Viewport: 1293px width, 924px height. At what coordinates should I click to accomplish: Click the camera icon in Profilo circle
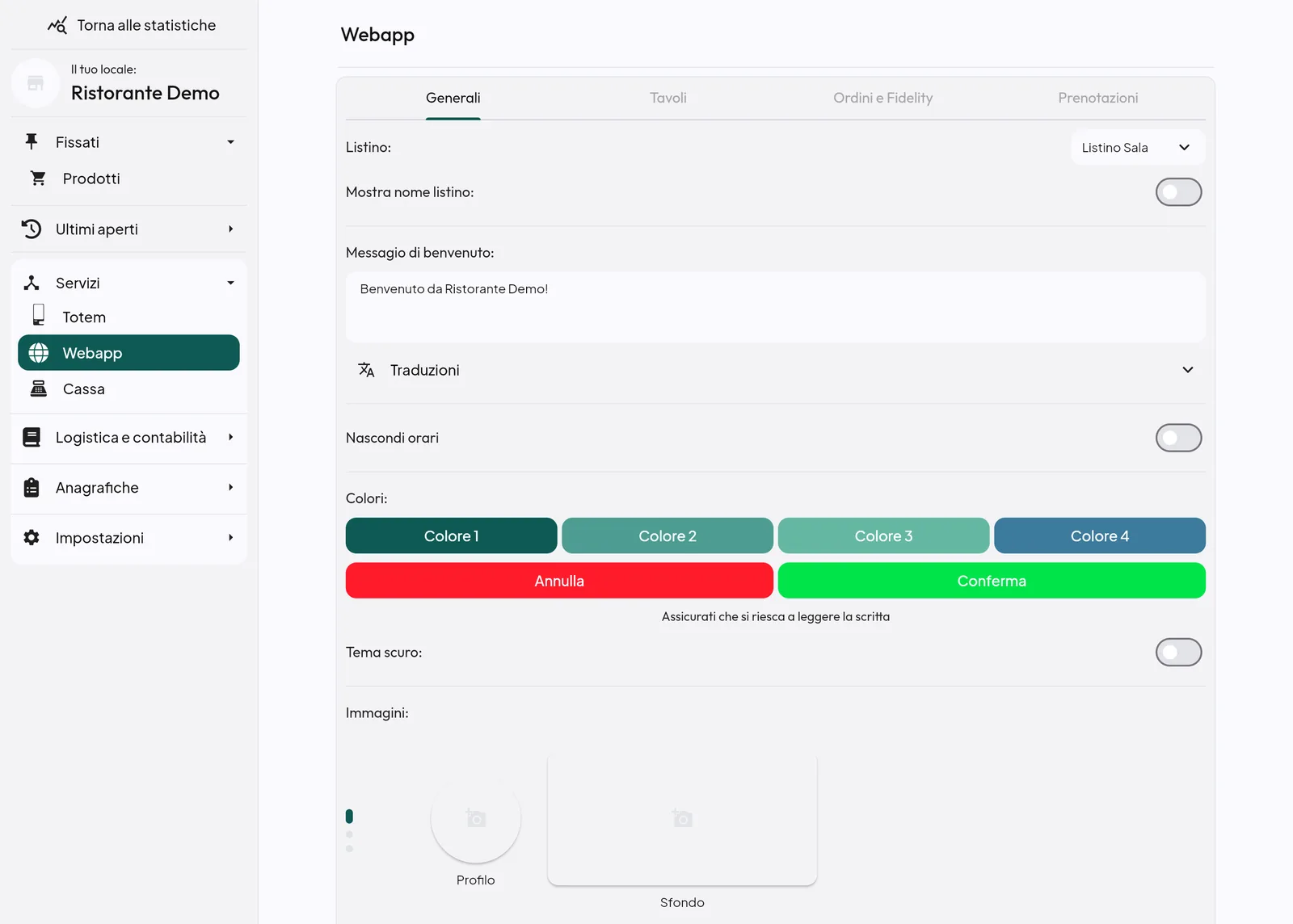point(476,818)
